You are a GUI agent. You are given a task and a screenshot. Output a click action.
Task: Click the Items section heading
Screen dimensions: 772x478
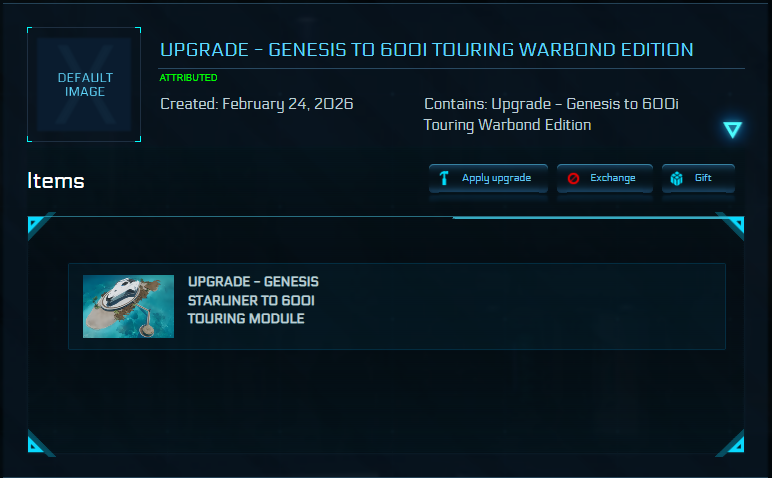click(x=56, y=181)
